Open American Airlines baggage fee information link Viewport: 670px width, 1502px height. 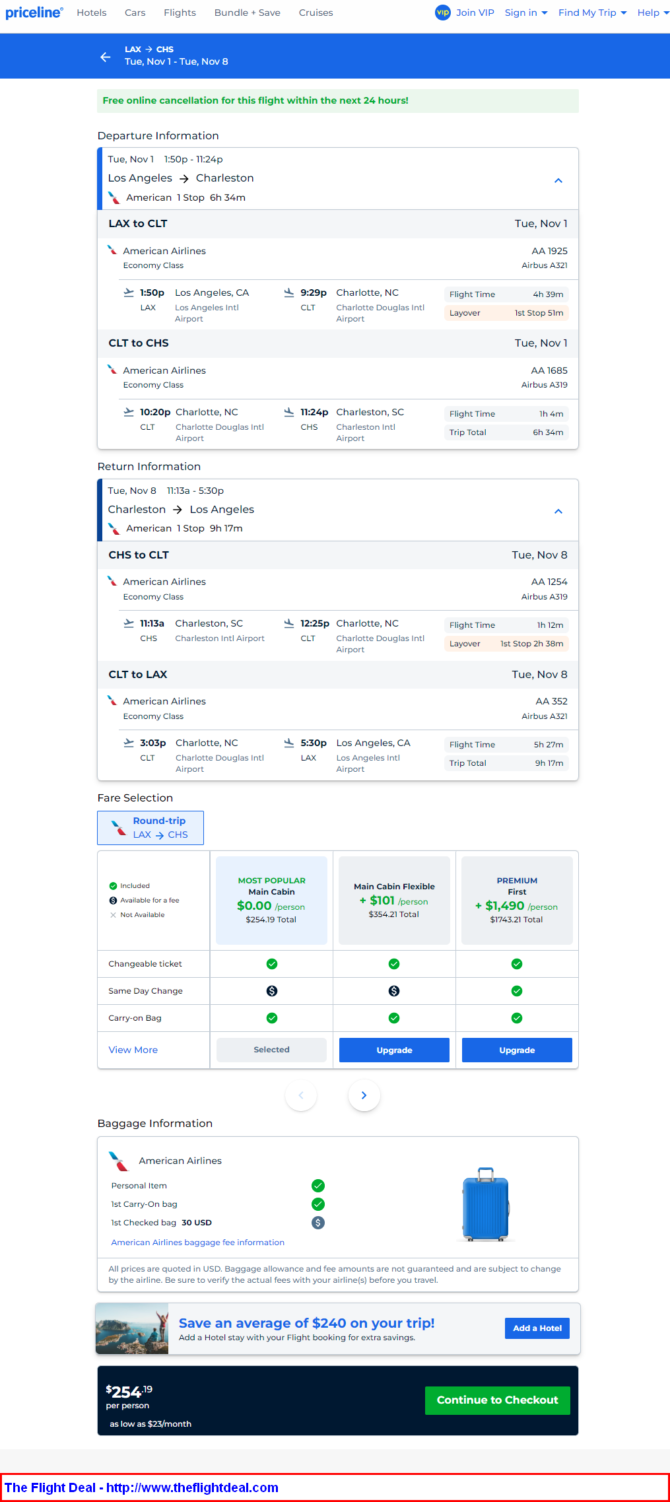(x=198, y=1242)
